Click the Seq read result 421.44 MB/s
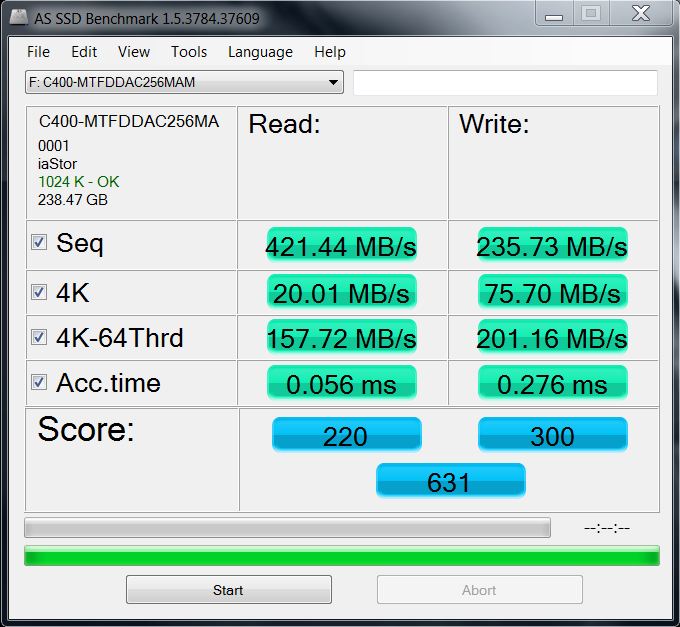 341,245
